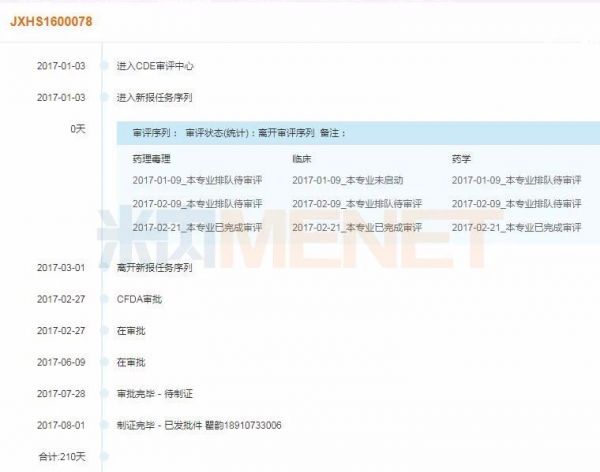Screen dimensions: 600x472
Task: Select timeline dot next to CFDA审批
Action: 103,299
